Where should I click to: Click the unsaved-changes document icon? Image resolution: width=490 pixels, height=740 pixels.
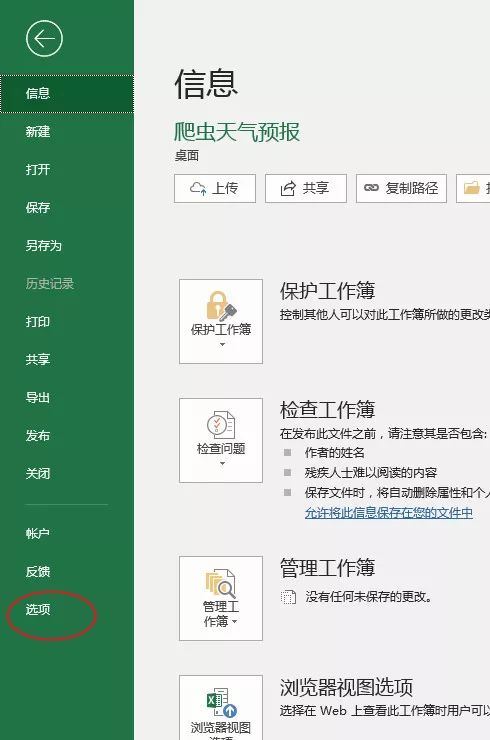coord(288,597)
